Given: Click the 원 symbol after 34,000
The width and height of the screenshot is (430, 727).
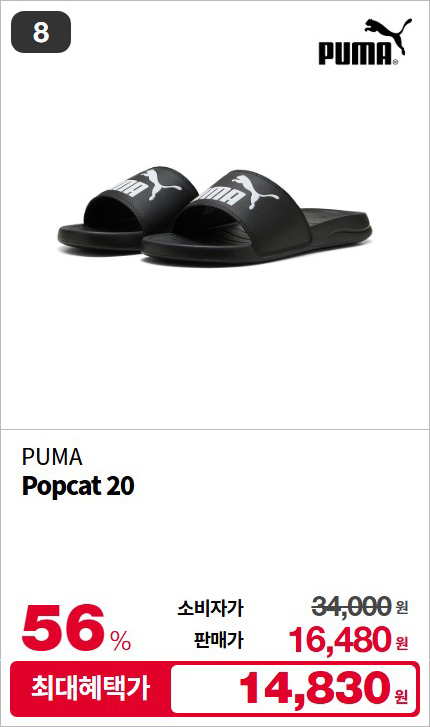Looking at the screenshot, I should point(402,607).
